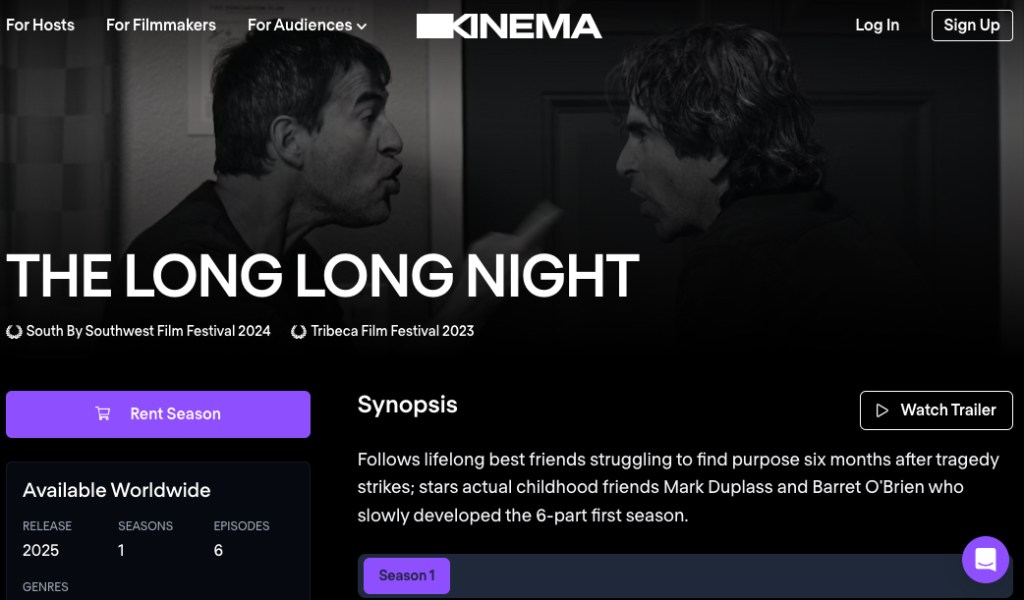Viewport: 1024px width, 600px height.
Task: Click the Tribeca laurel wreath icon
Action: [298, 332]
